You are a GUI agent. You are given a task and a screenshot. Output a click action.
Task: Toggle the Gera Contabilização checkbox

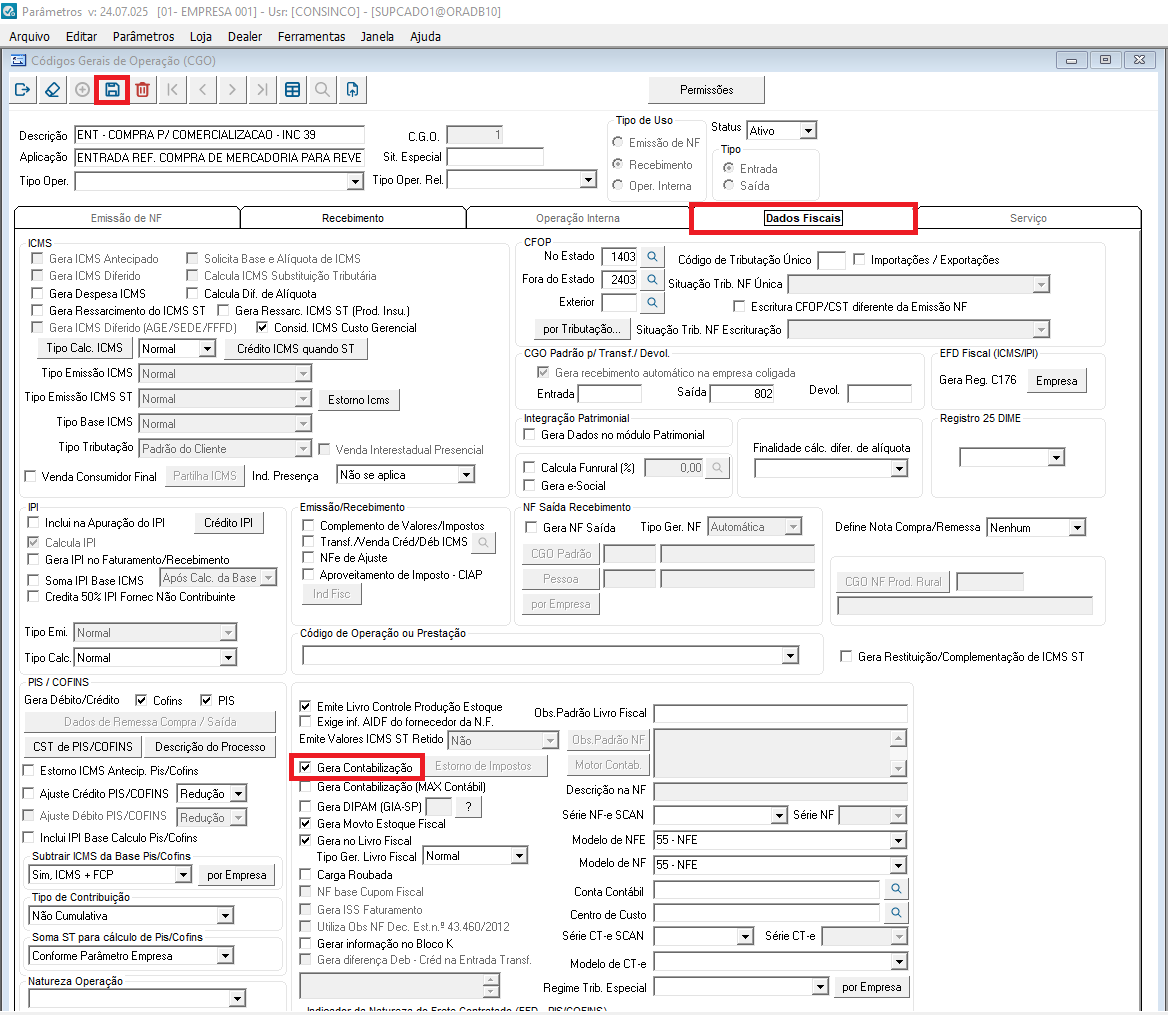[x=305, y=767]
